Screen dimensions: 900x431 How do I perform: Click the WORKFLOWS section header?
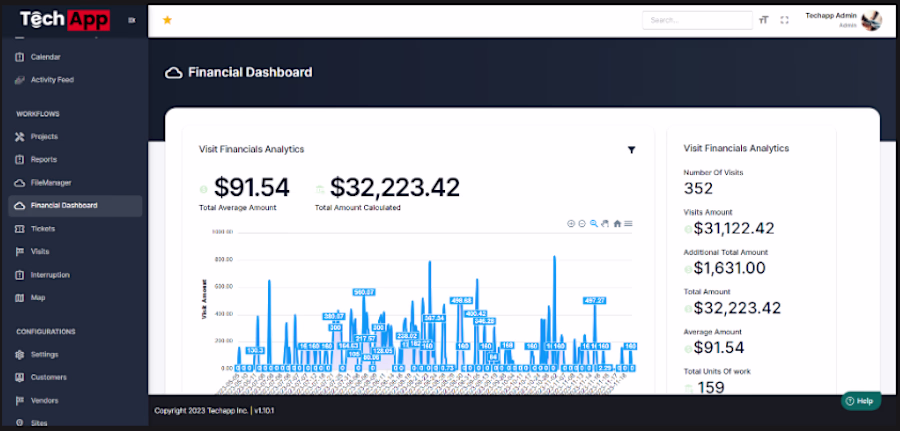(38, 114)
